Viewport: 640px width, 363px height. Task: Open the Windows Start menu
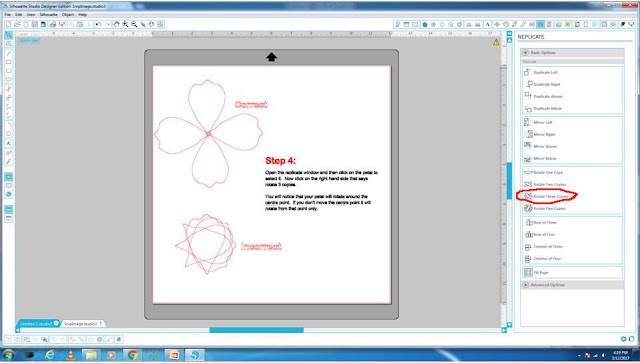tap(8, 355)
